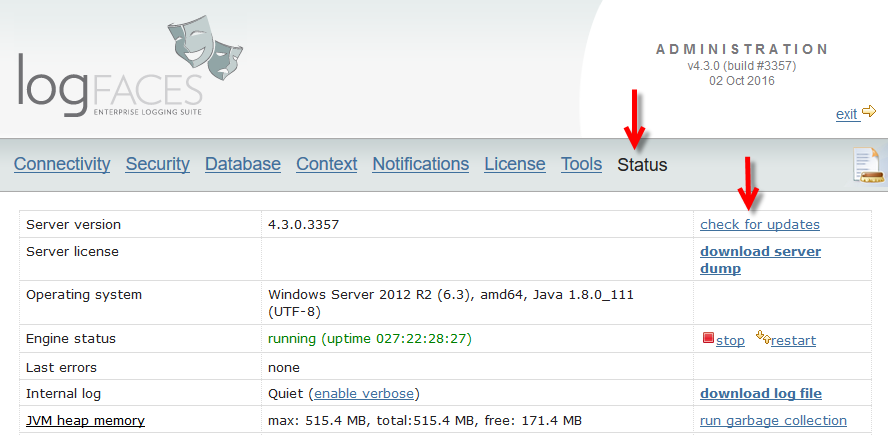Viewport: 888px width, 436px height.
Task: Click the red stop square icon
Action: (708, 338)
